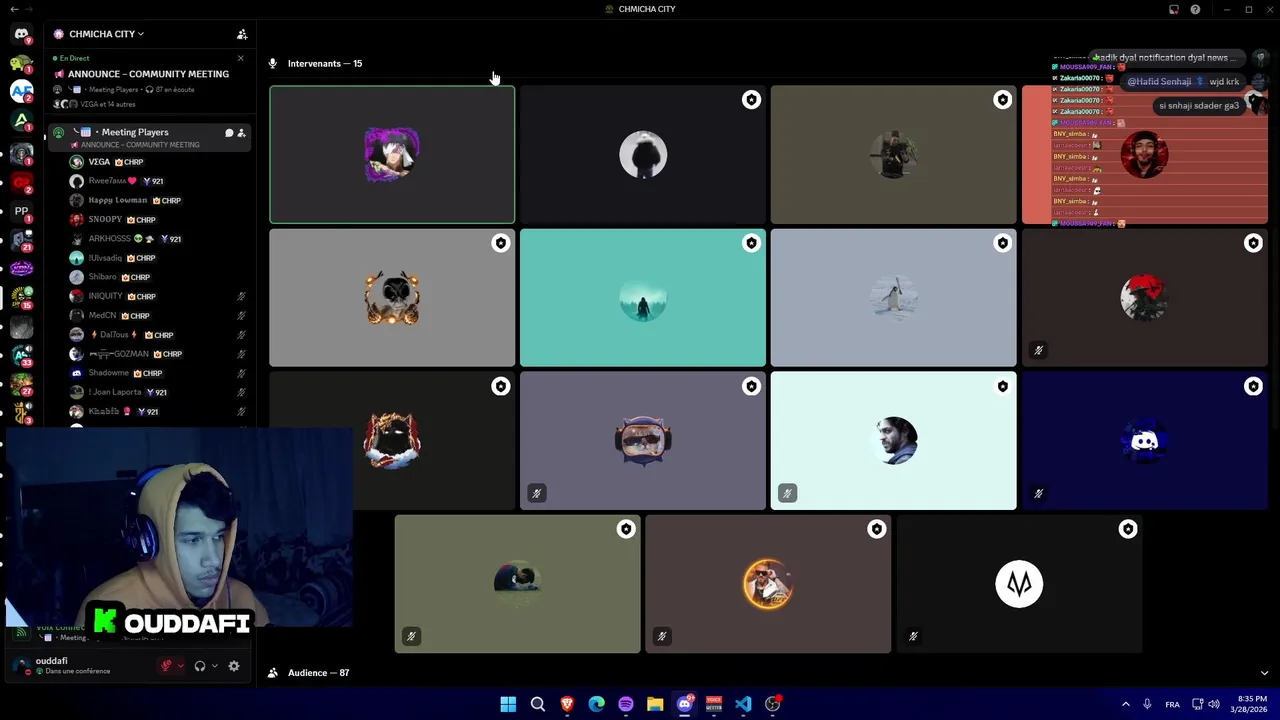Select the Meeting Players stage channel
1280x720 pixels.
pos(149,137)
